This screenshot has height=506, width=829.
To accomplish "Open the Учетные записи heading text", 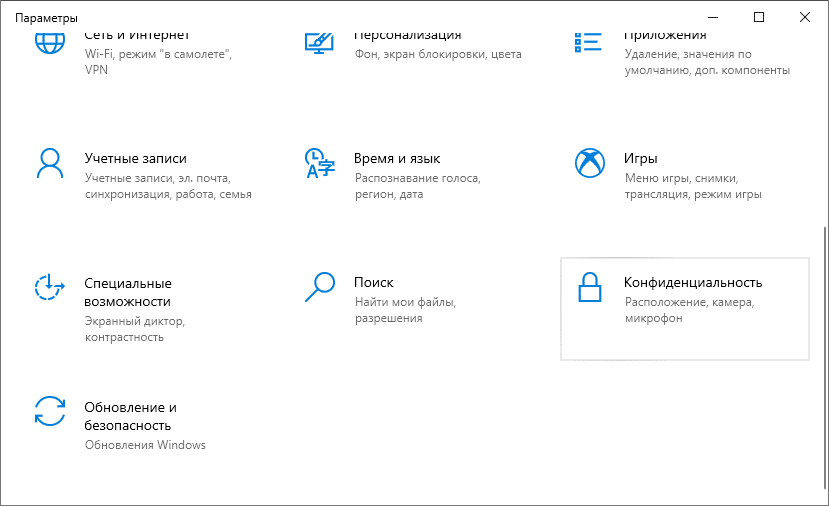I will click(x=135, y=158).
